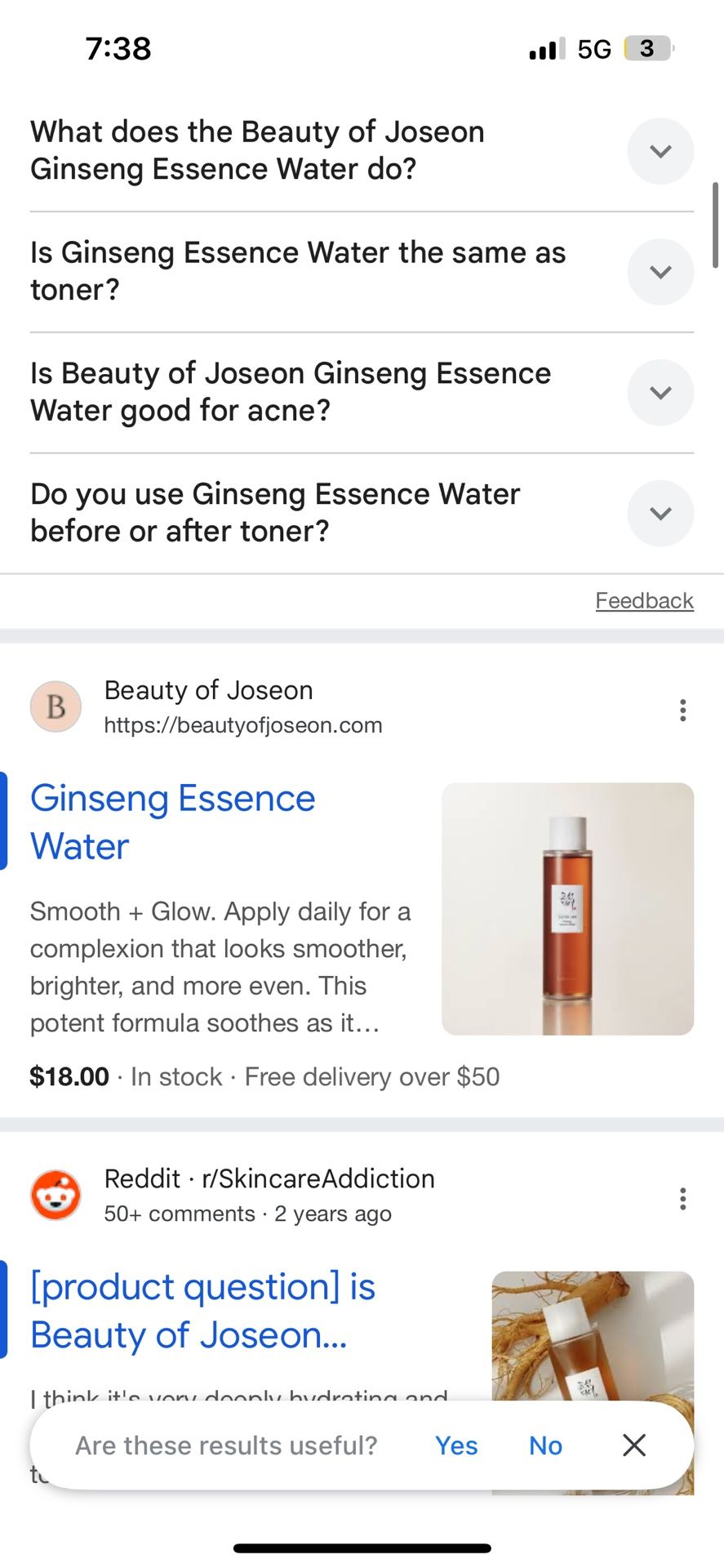Tap the beautyofjoseon.com site URL
Viewport: 724px width, 1568px height.
tap(243, 725)
